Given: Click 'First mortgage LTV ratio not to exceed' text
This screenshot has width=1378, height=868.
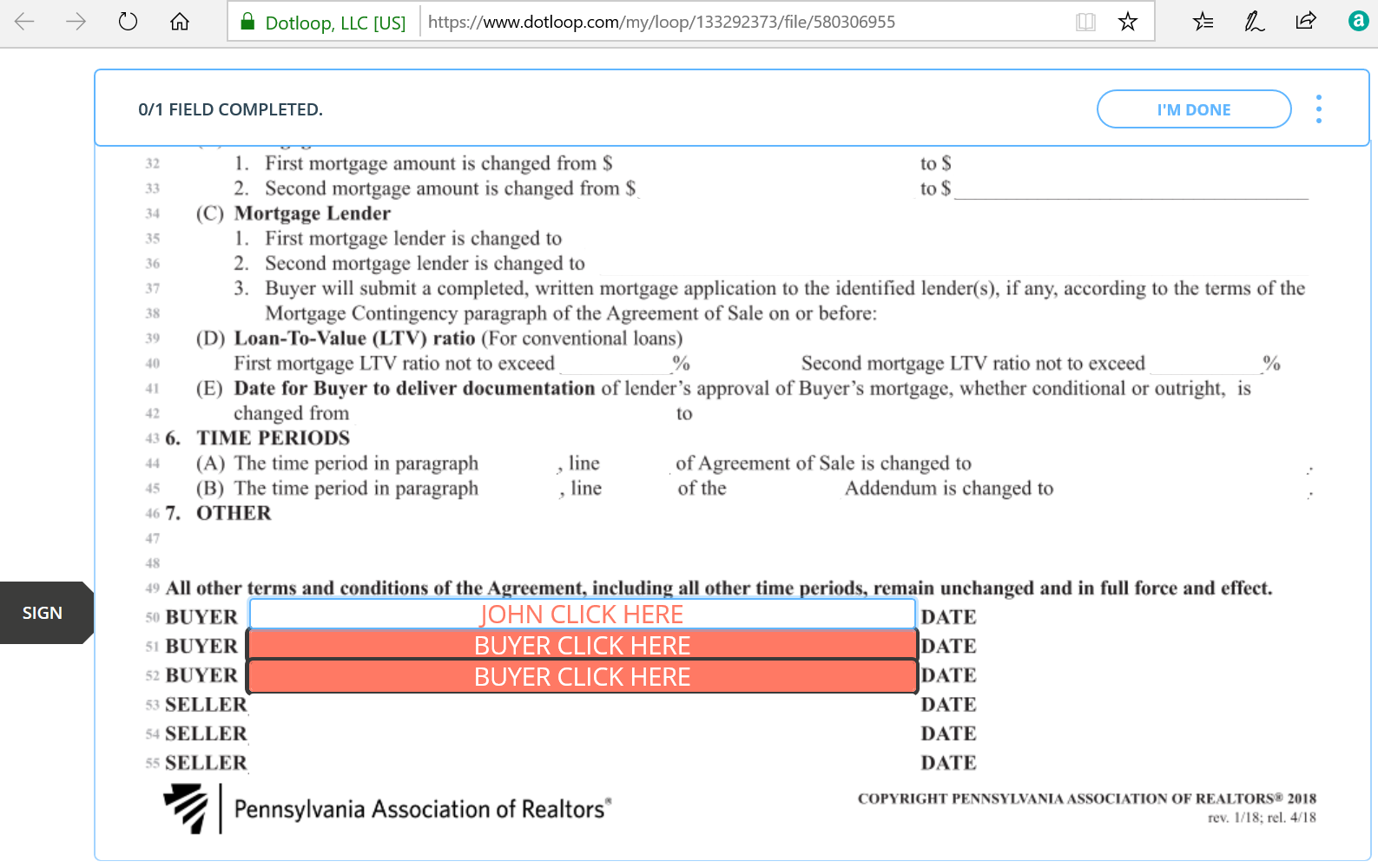Looking at the screenshot, I should click(394, 364).
